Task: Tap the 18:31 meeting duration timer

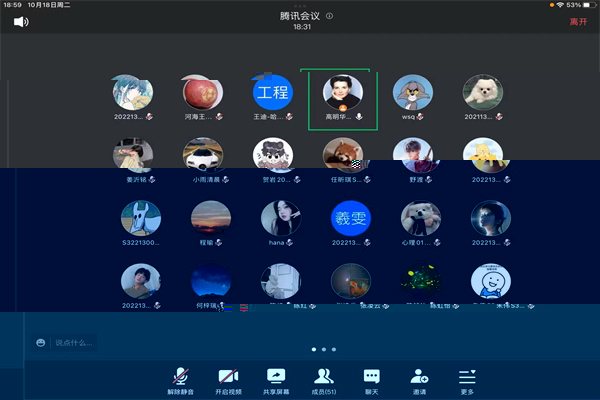Action: click(x=302, y=27)
